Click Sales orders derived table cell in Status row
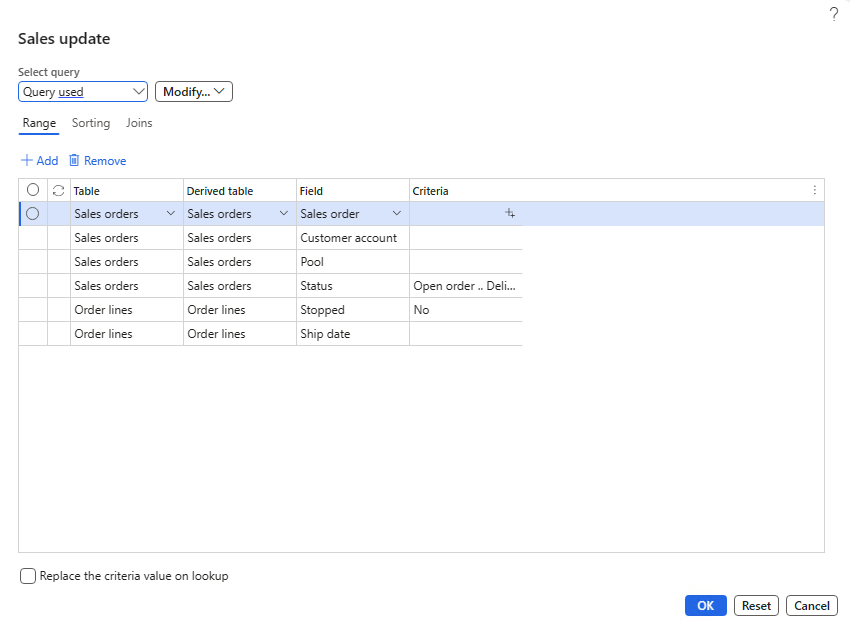Image resolution: width=850 pixels, height=626 pixels. click(240, 286)
